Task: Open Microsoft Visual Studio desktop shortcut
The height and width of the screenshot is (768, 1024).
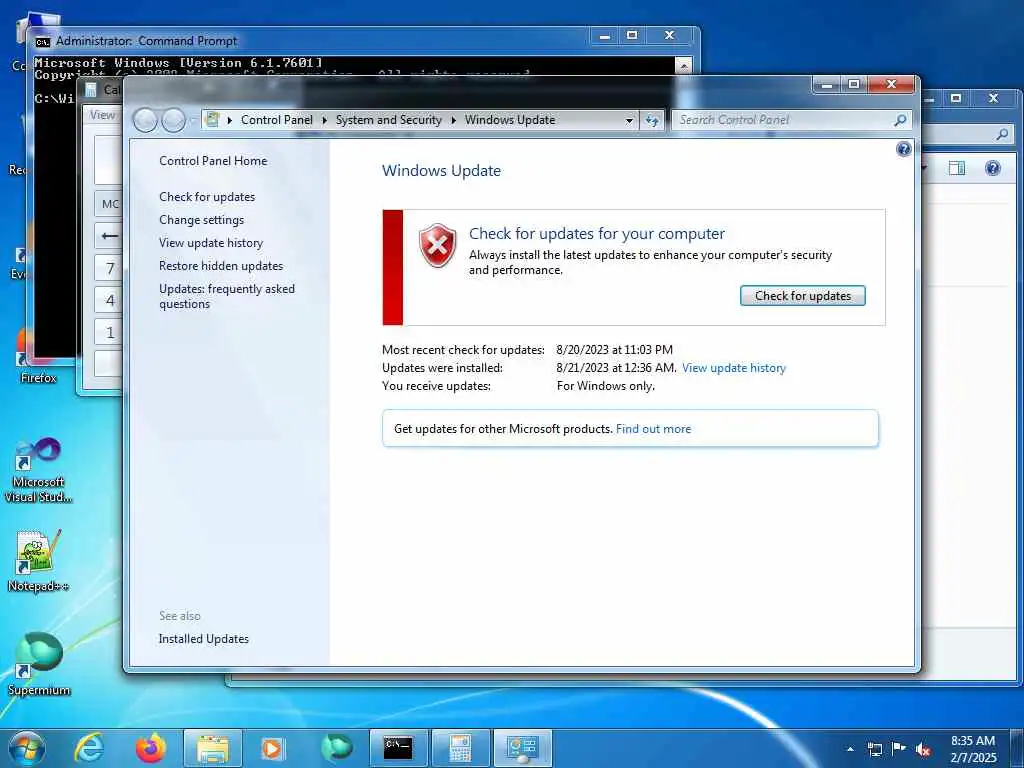Action: [38, 470]
